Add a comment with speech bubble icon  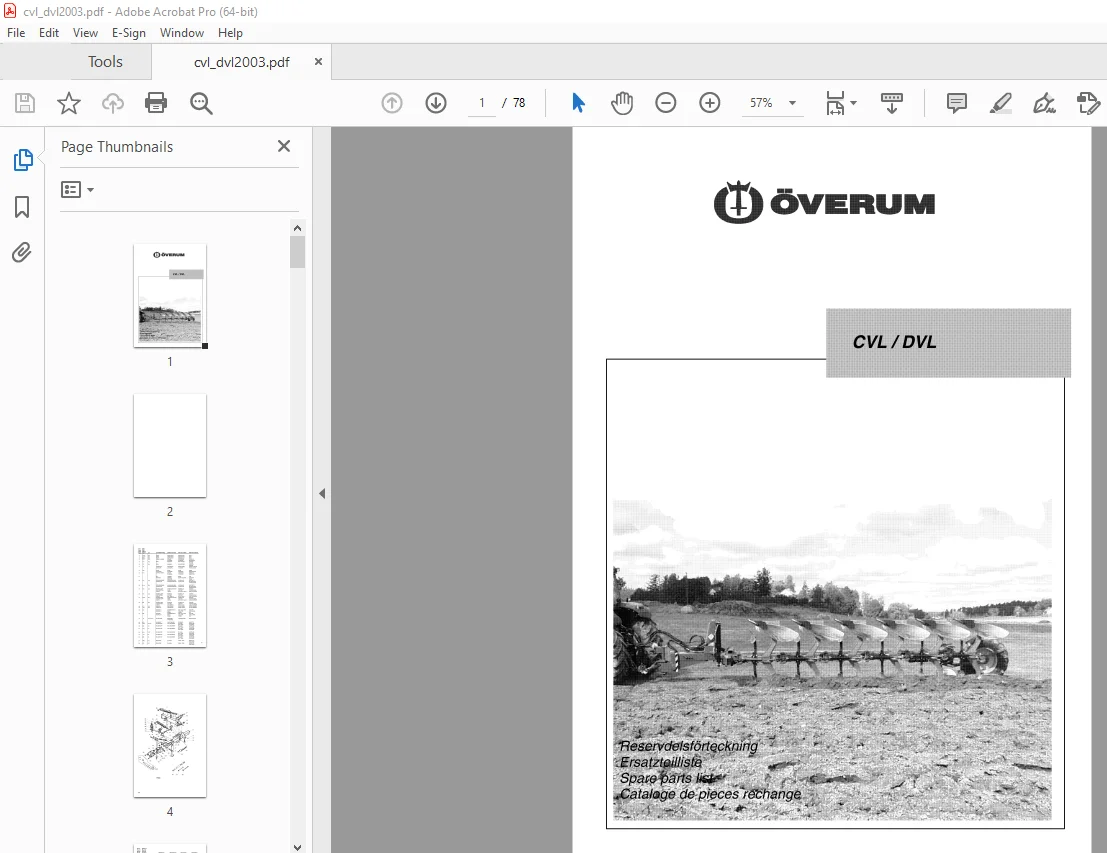(957, 103)
